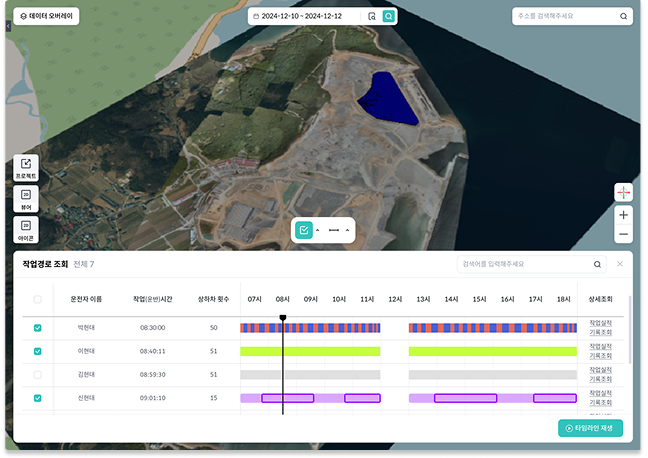Click the 상세조회 column header
The image size is (648, 458).
click(x=600, y=299)
